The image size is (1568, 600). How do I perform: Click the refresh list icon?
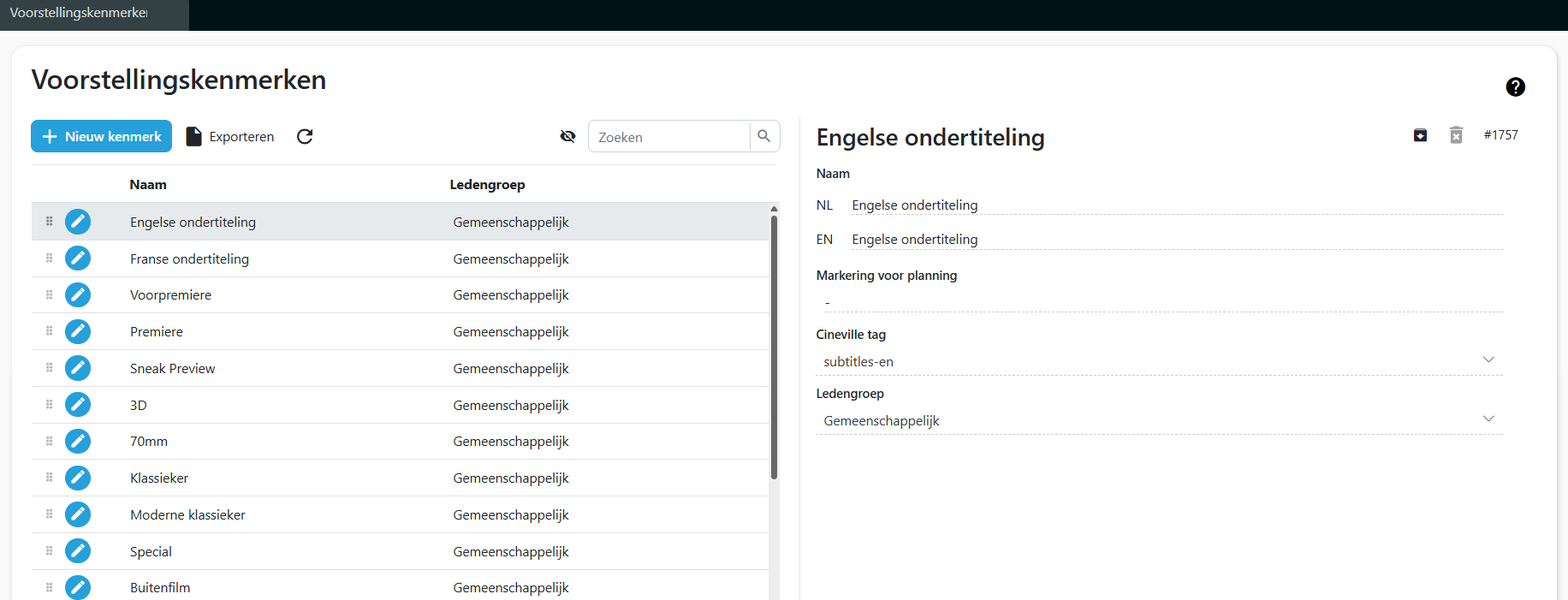[305, 137]
